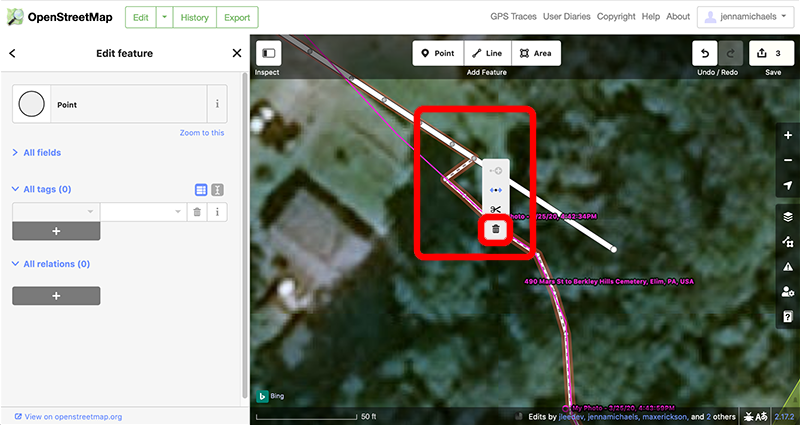The width and height of the screenshot is (800, 425).
Task: Open the tag key dropdown arrow
Action: pyautogui.click(x=90, y=212)
